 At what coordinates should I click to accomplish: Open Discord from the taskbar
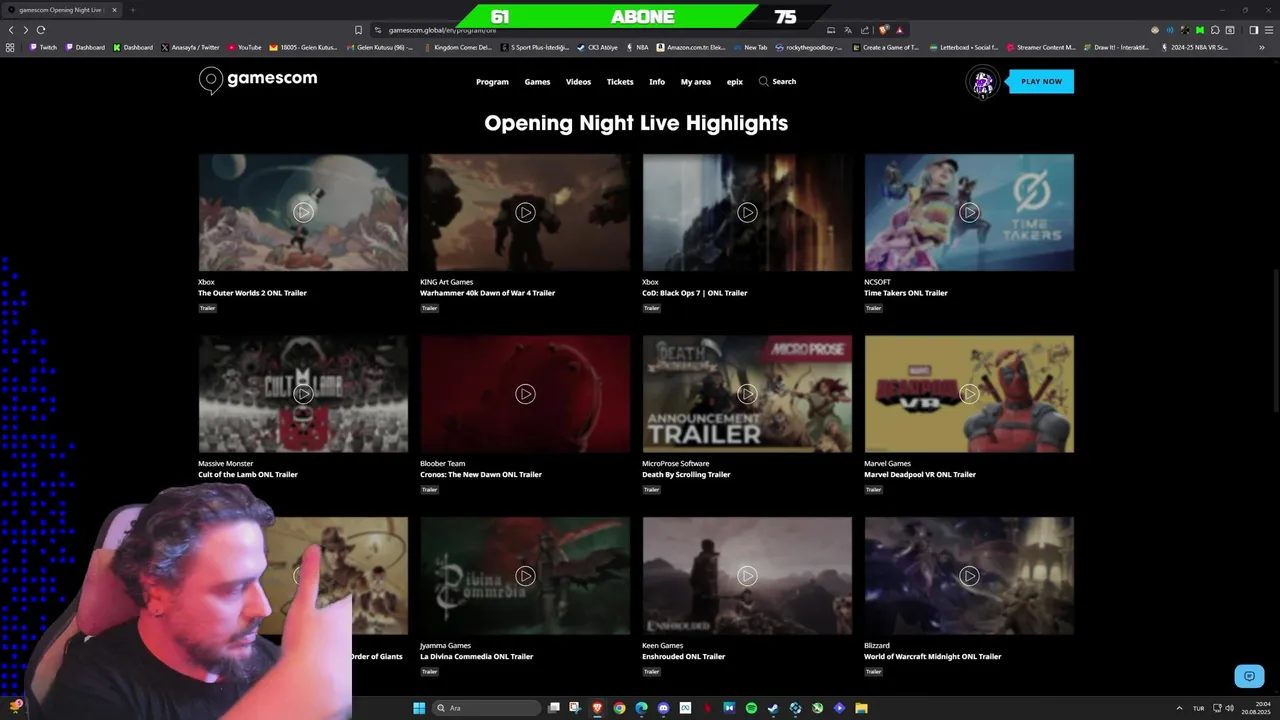click(x=663, y=708)
